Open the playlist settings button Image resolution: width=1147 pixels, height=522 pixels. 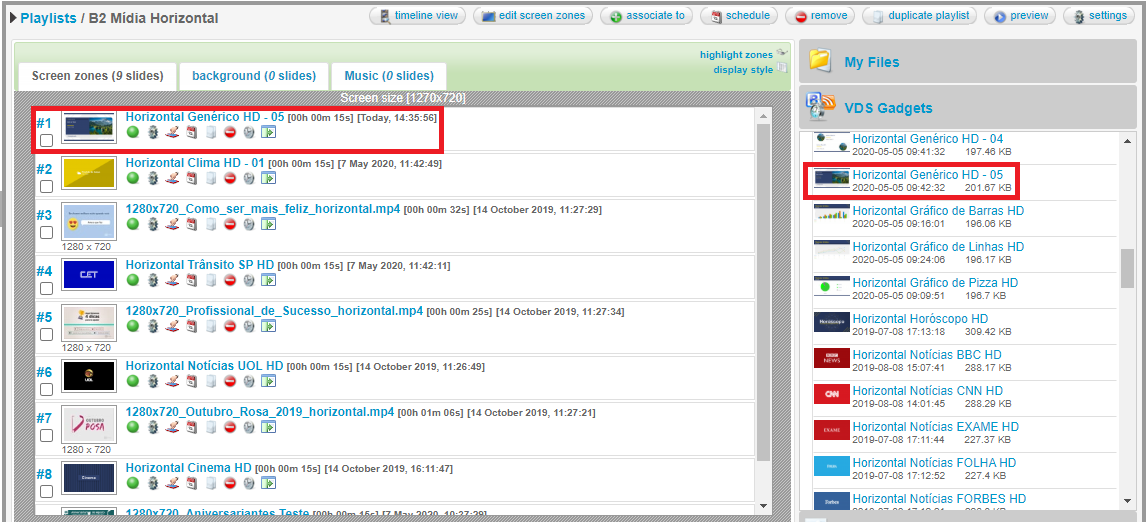pyautogui.click(x=1099, y=15)
